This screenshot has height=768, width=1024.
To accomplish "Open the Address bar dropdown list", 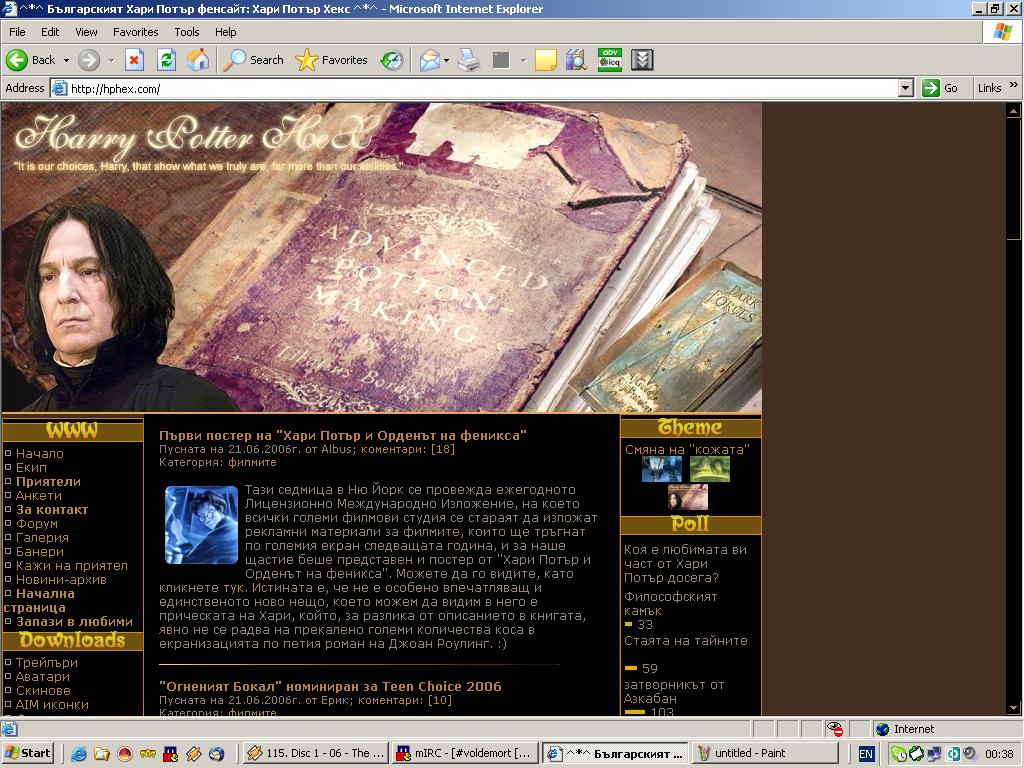I will click(905, 88).
